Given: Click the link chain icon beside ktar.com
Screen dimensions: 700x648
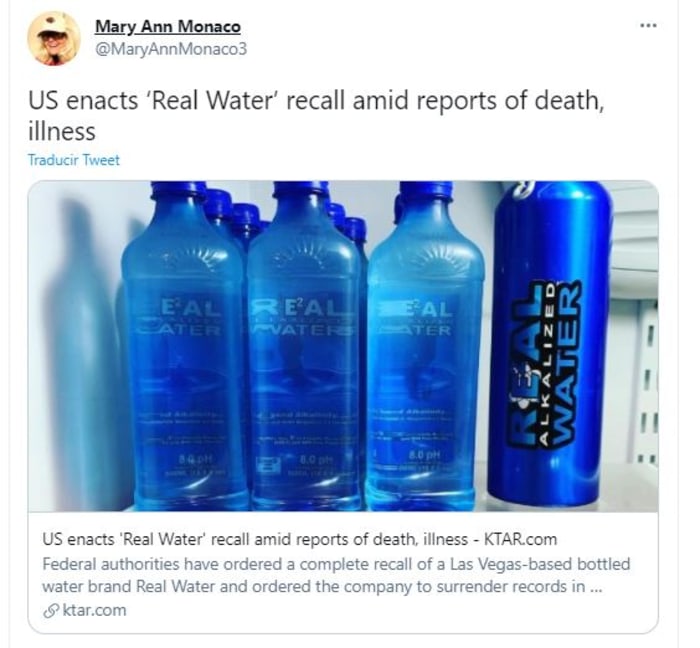Looking at the screenshot, I should coord(51,611).
